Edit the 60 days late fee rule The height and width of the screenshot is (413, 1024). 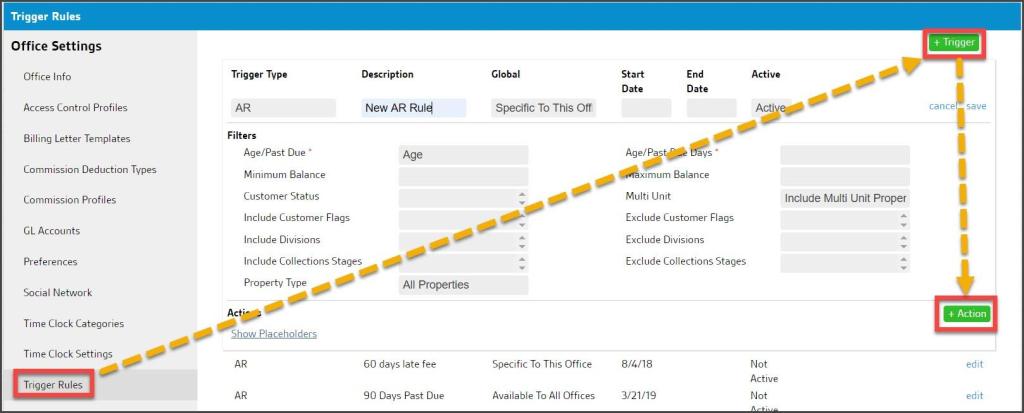tap(974, 365)
